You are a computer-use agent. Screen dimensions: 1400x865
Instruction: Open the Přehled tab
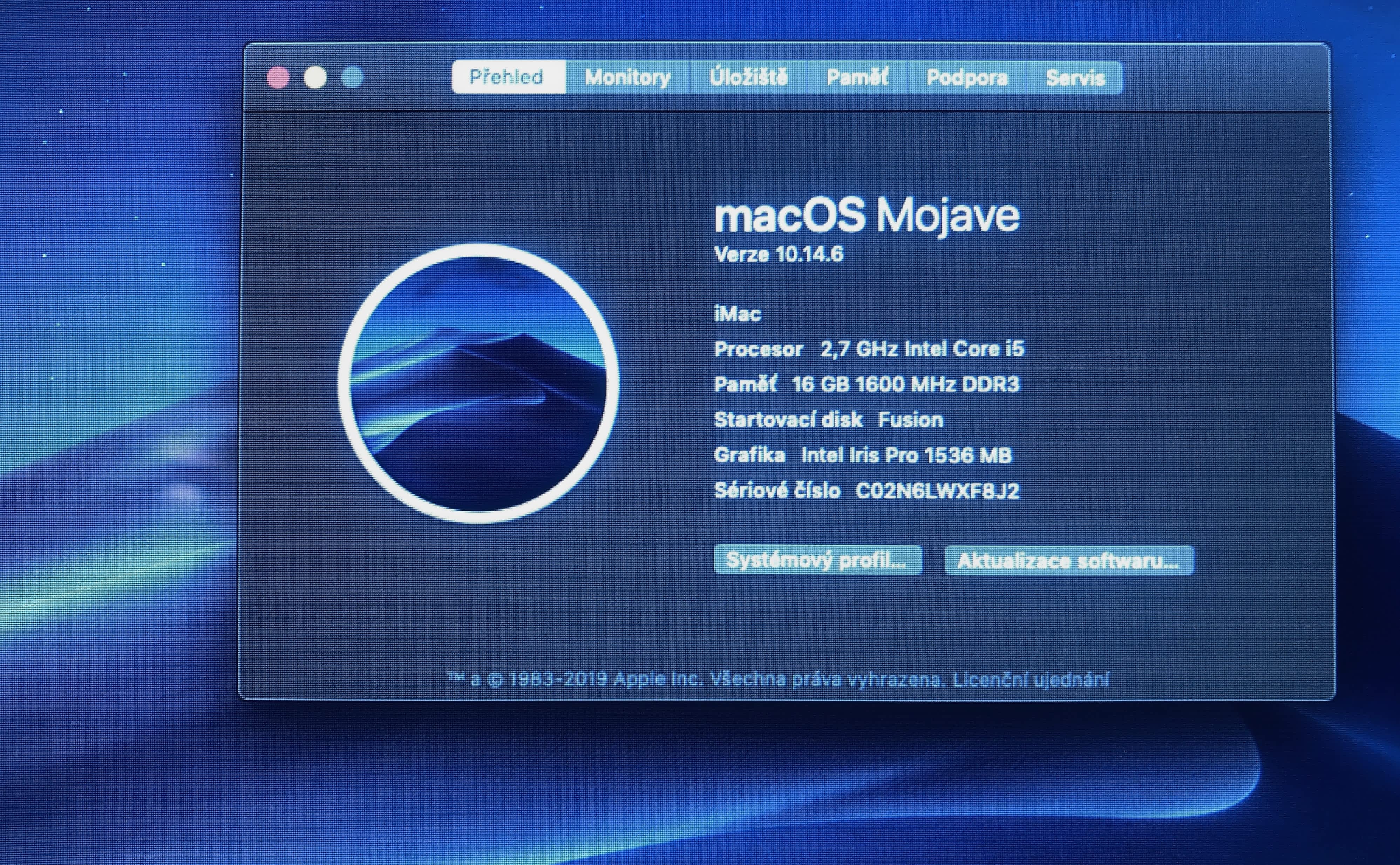tap(507, 77)
